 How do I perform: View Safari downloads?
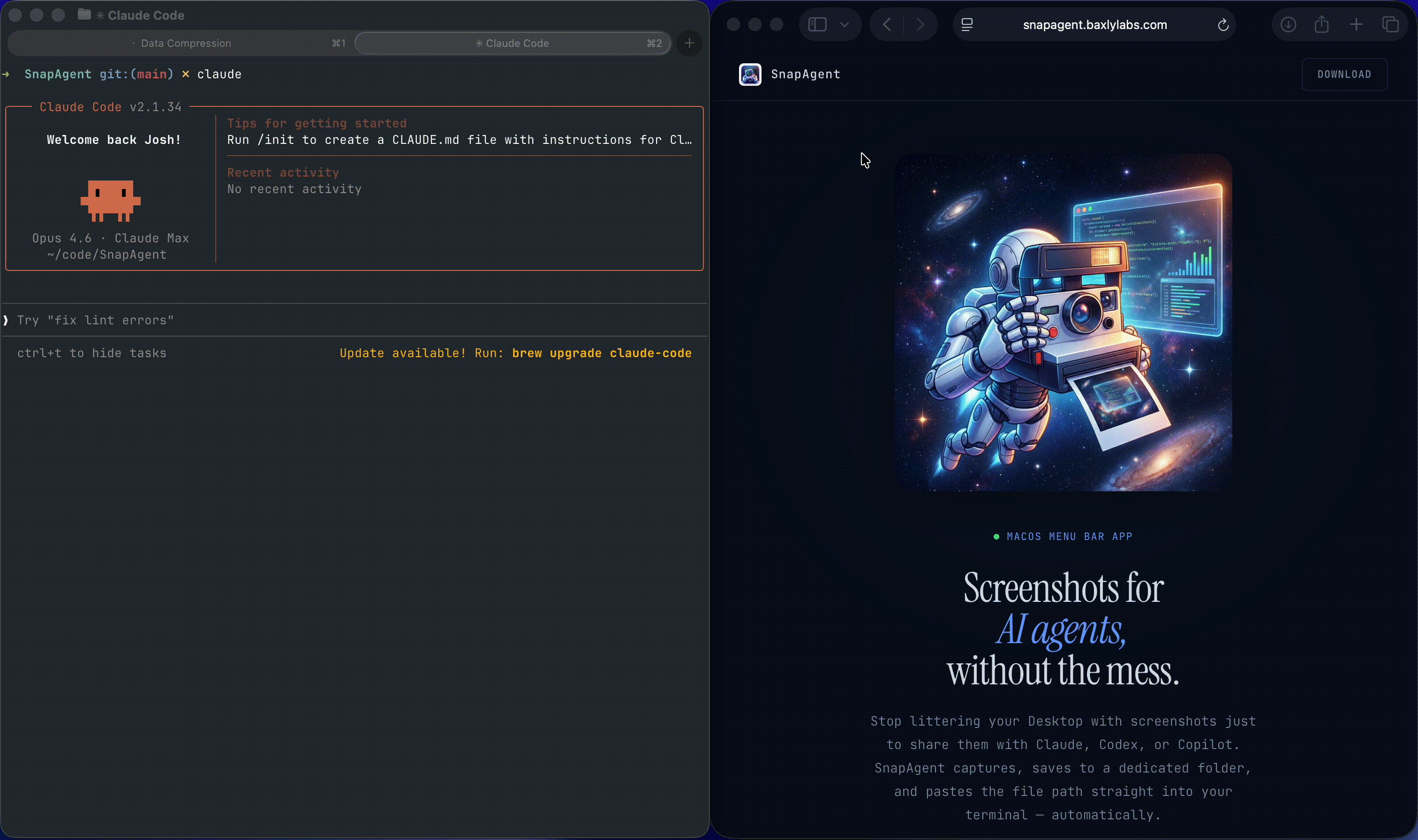click(1288, 24)
